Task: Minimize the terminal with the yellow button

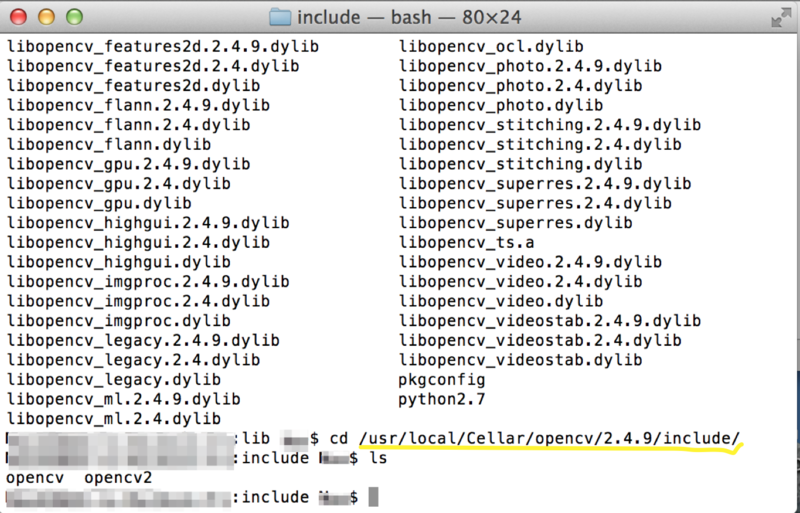Action: coord(46,17)
